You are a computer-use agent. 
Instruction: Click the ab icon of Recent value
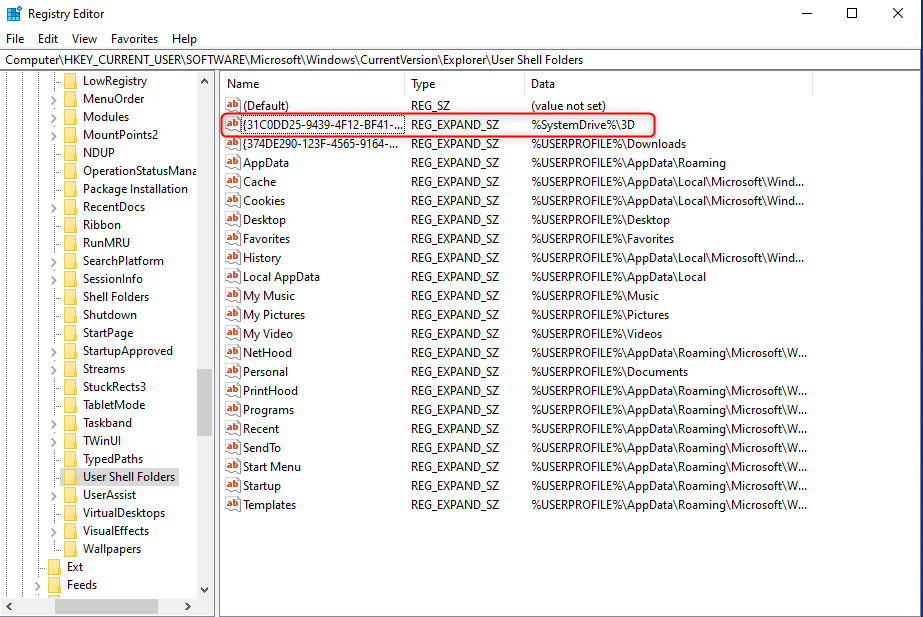[x=233, y=429]
